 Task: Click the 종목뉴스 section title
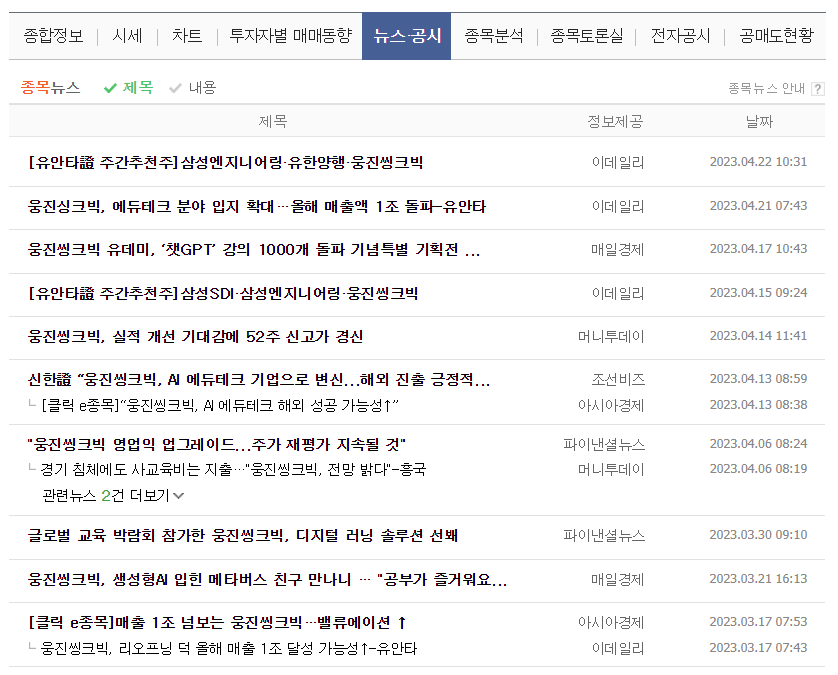[x=50, y=87]
